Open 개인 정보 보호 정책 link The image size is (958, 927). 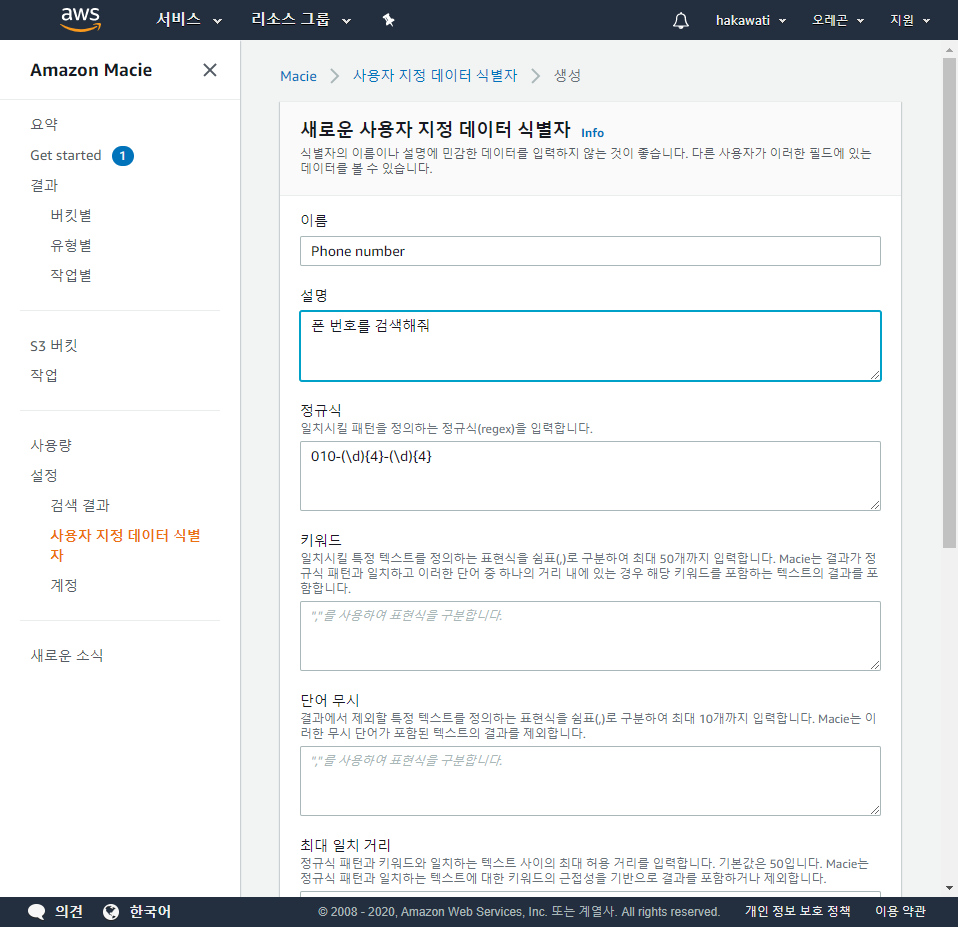[797, 911]
